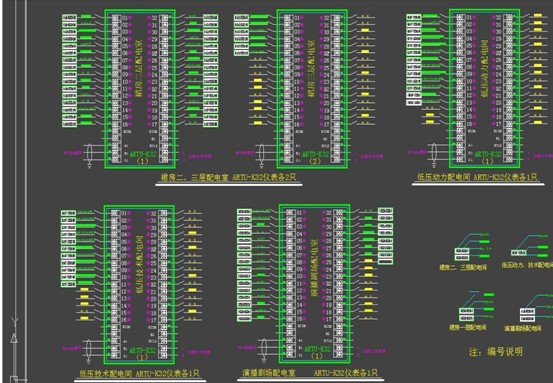
Task: Click the 低压技术配电间 ARTU-K32仪表各1只 caption
Action: [x=139, y=373]
